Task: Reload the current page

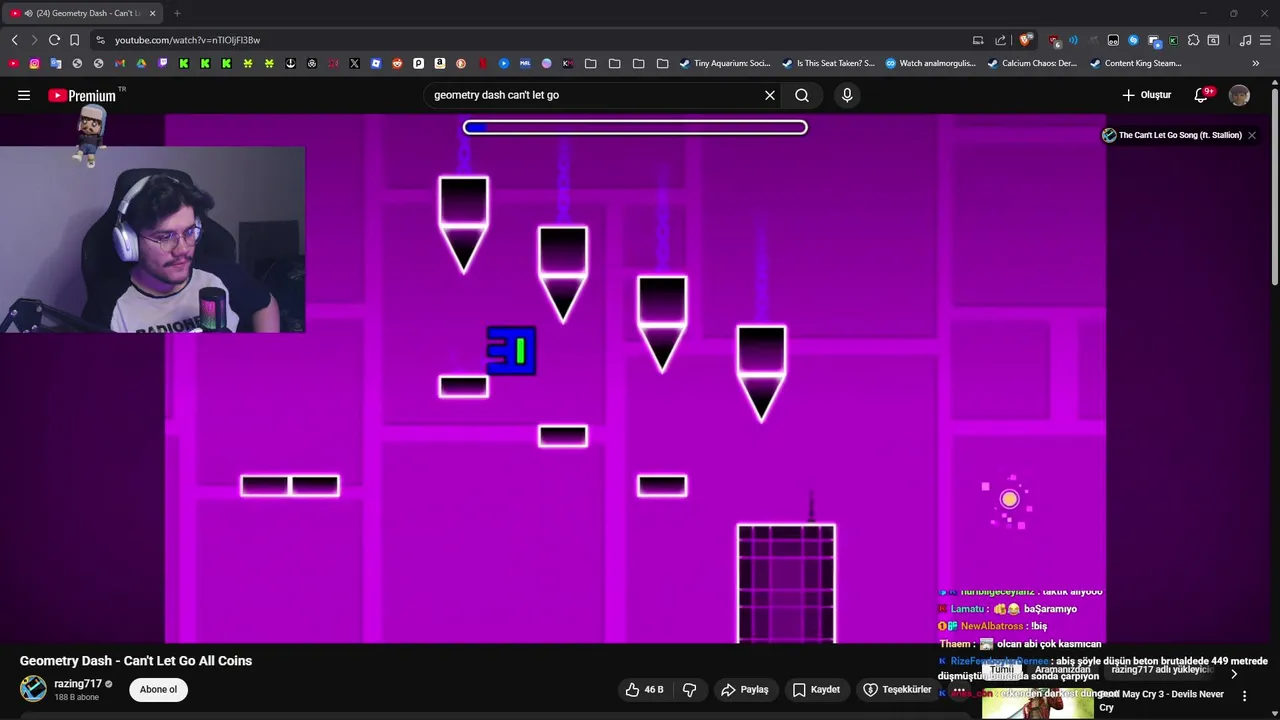Action: [54, 40]
